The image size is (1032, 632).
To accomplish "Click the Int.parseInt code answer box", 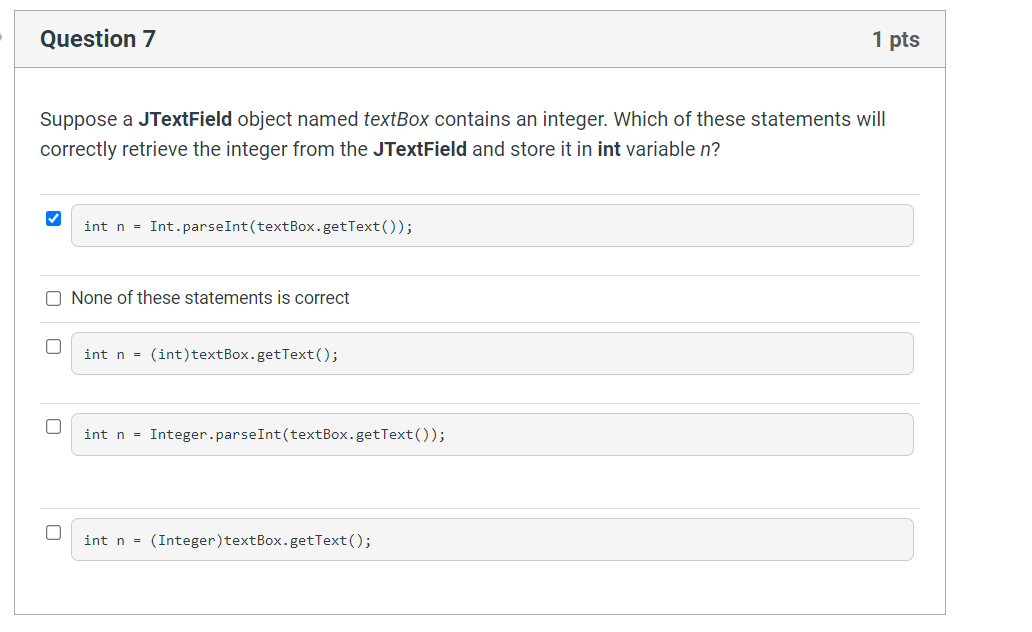I will point(492,225).
